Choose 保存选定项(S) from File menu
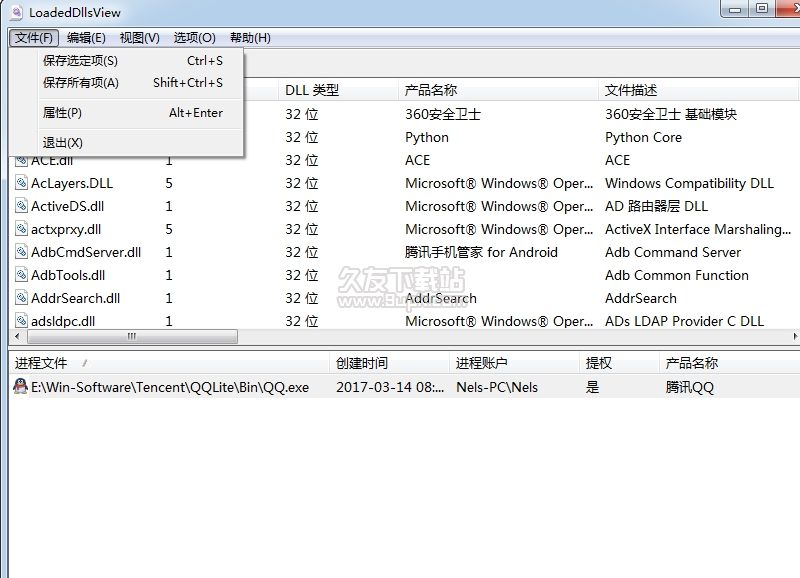 134,61
